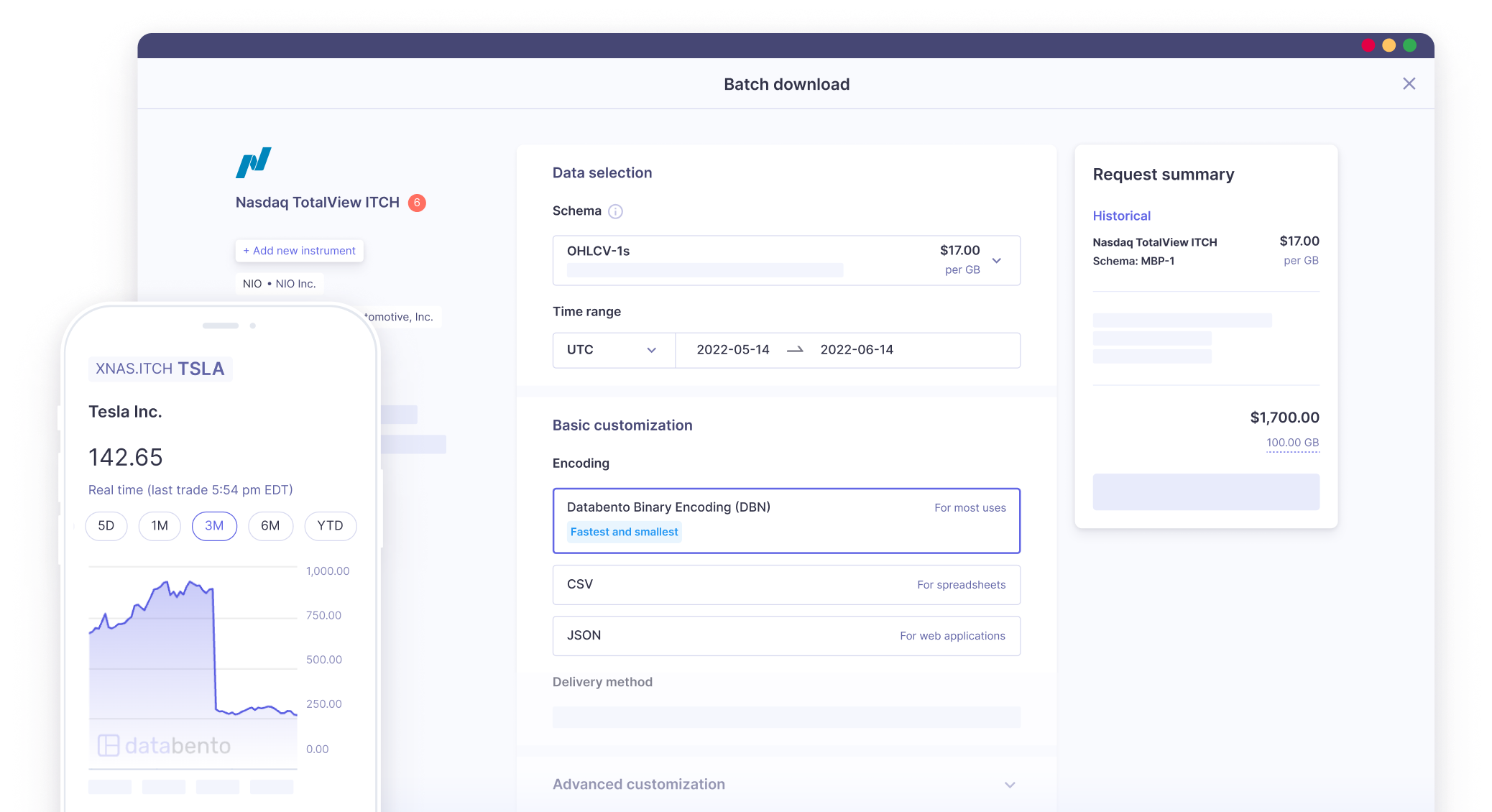Click the Schema info icon
1492x812 pixels.
[x=615, y=211]
